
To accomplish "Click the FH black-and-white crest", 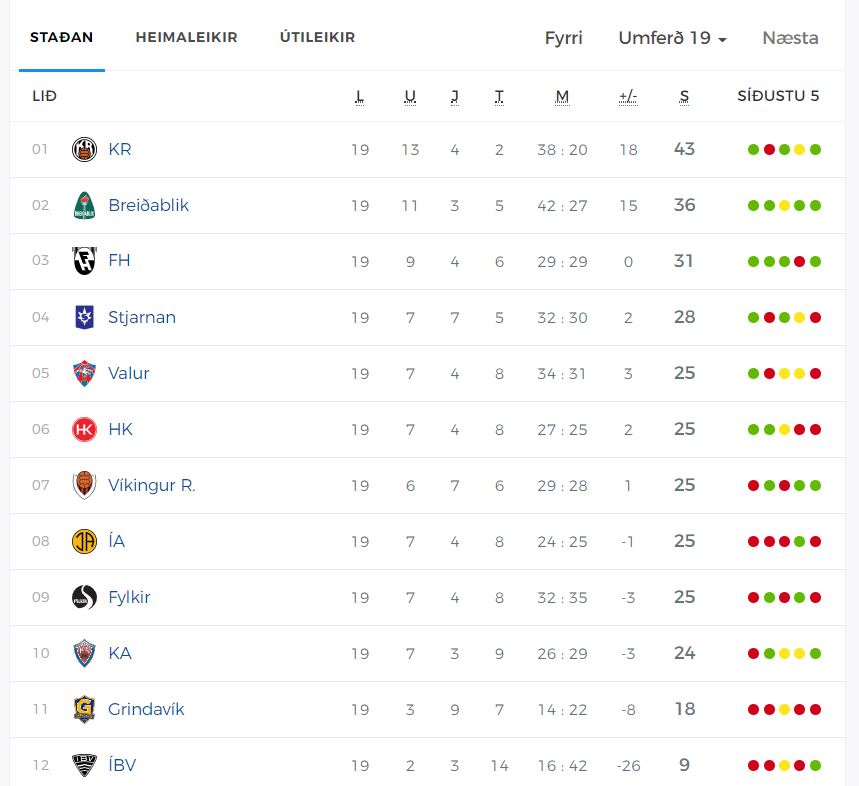I will [x=84, y=261].
